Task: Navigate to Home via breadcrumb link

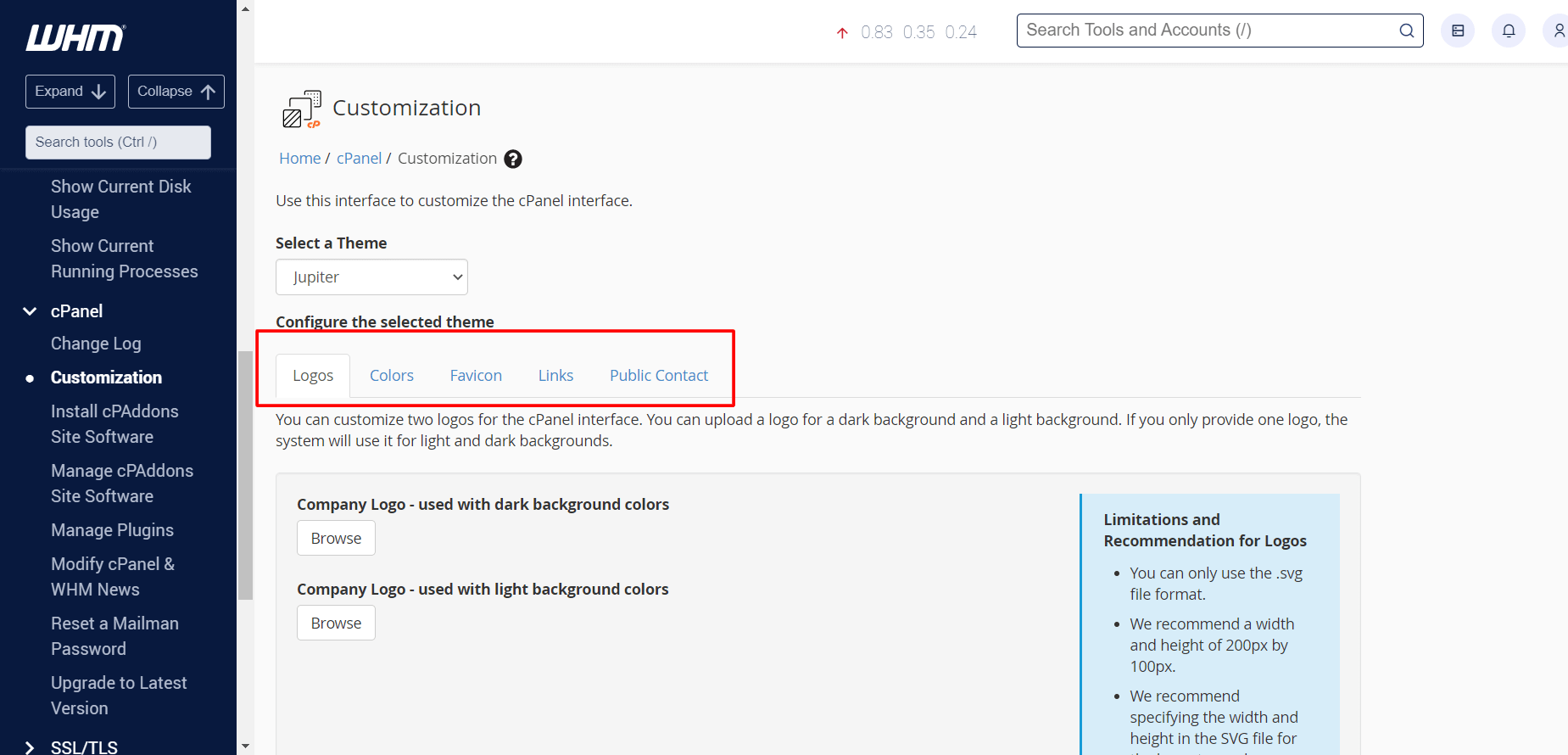Action: click(299, 158)
